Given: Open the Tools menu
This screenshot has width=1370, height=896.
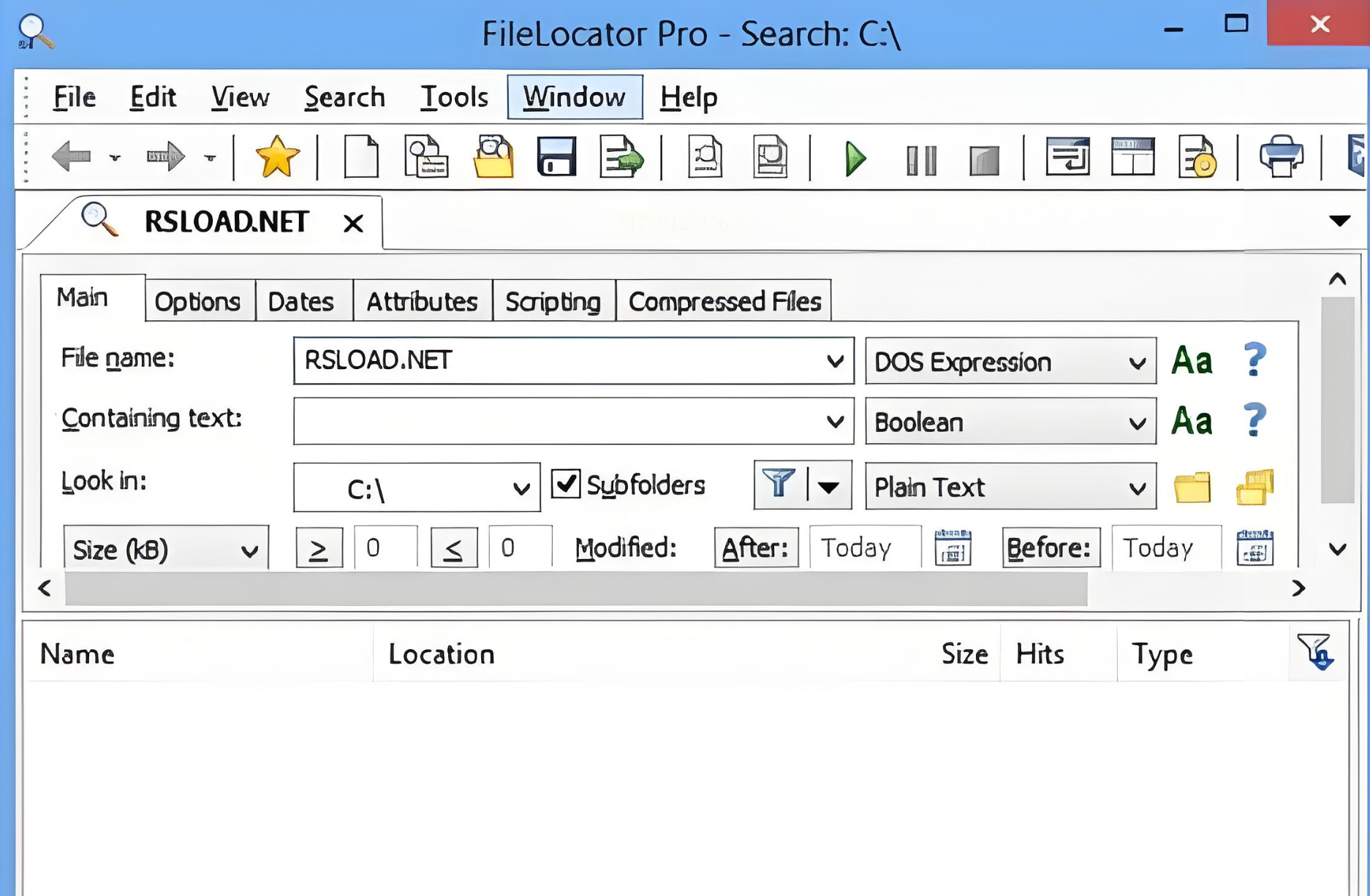Looking at the screenshot, I should tap(454, 97).
